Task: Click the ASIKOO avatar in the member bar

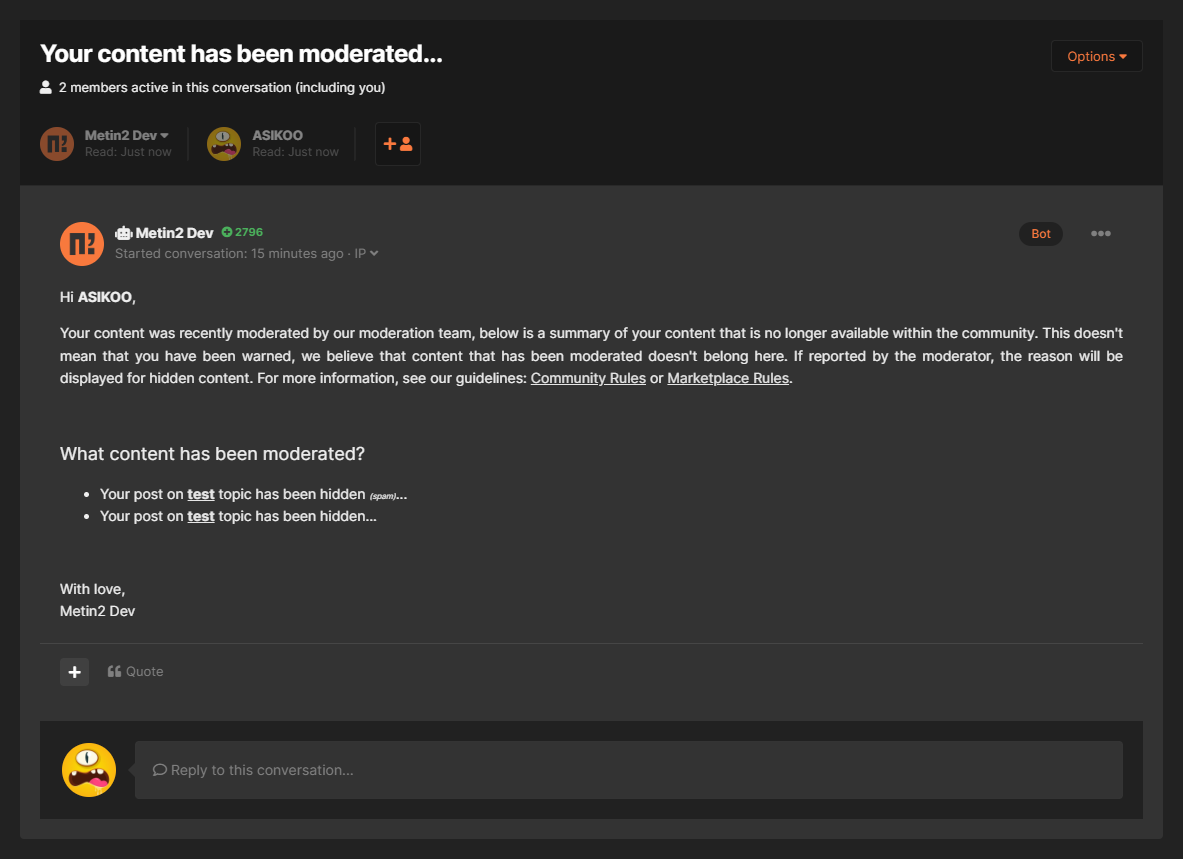Action: [224, 143]
